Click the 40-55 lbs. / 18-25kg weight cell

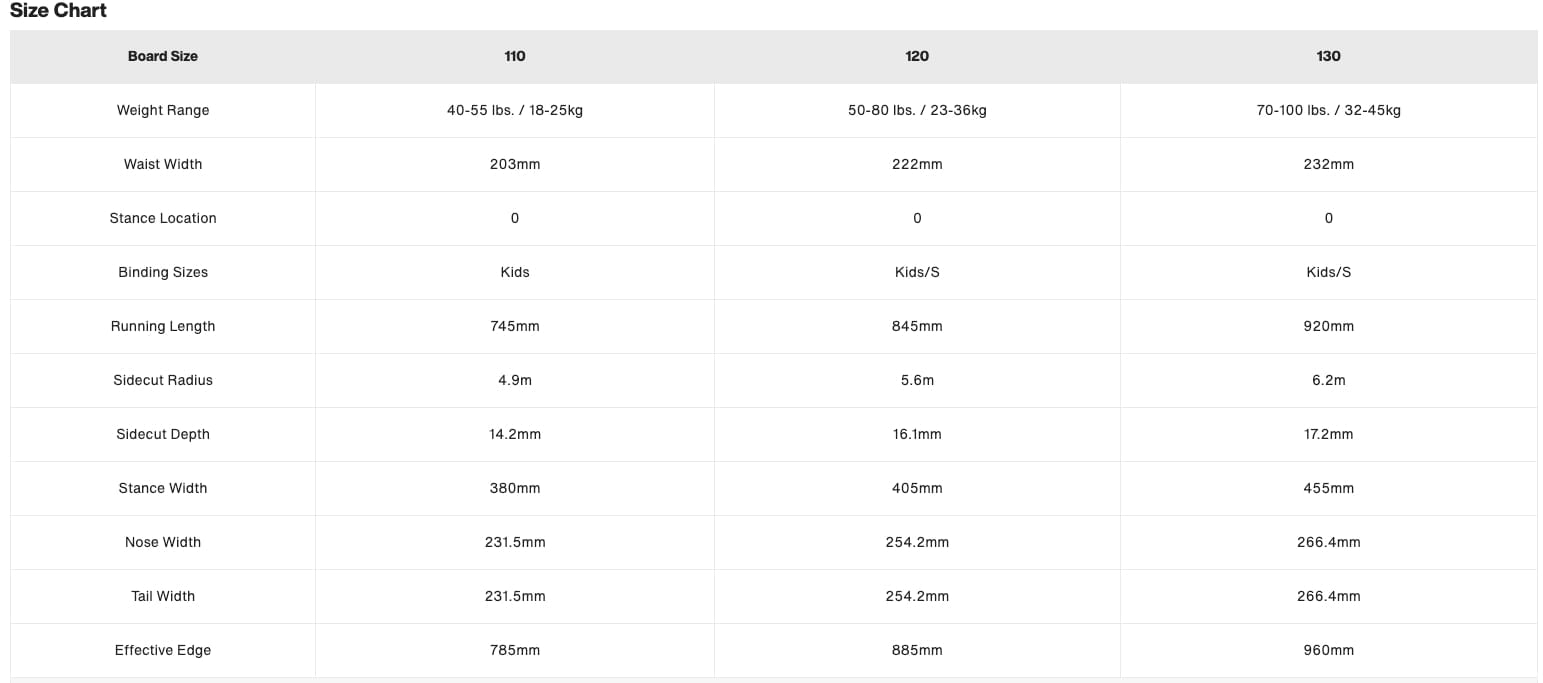click(x=514, y=110)
